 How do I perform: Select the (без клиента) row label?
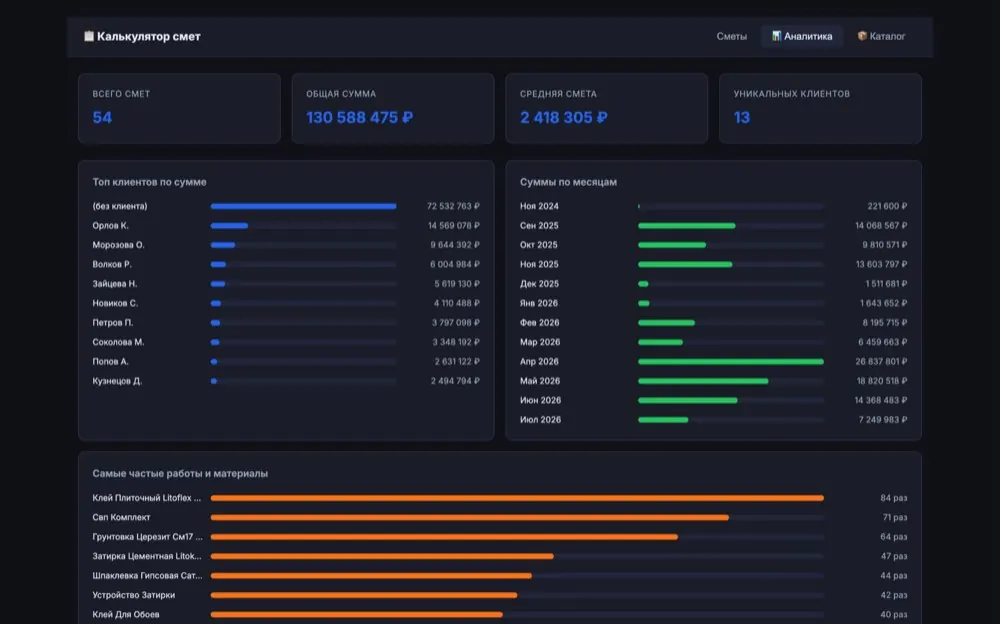tap(120, 206)
